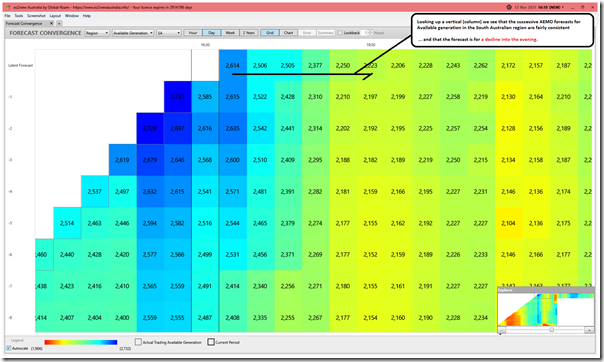
Task: Toggle the Autoscale checkbox
Action: 9,348
